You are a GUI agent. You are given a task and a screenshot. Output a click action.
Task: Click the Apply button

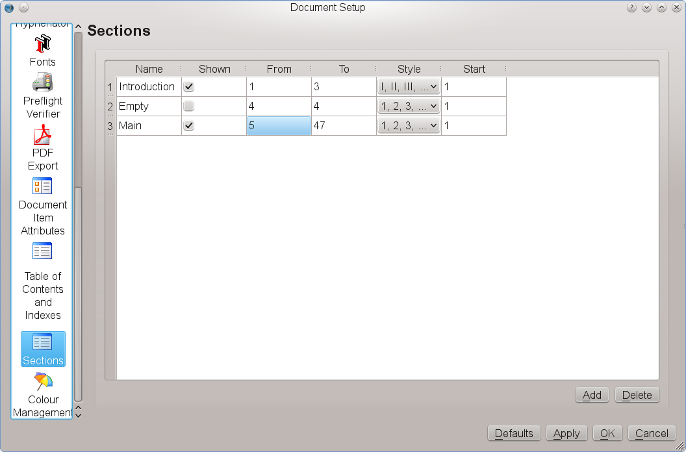point(567,433)
